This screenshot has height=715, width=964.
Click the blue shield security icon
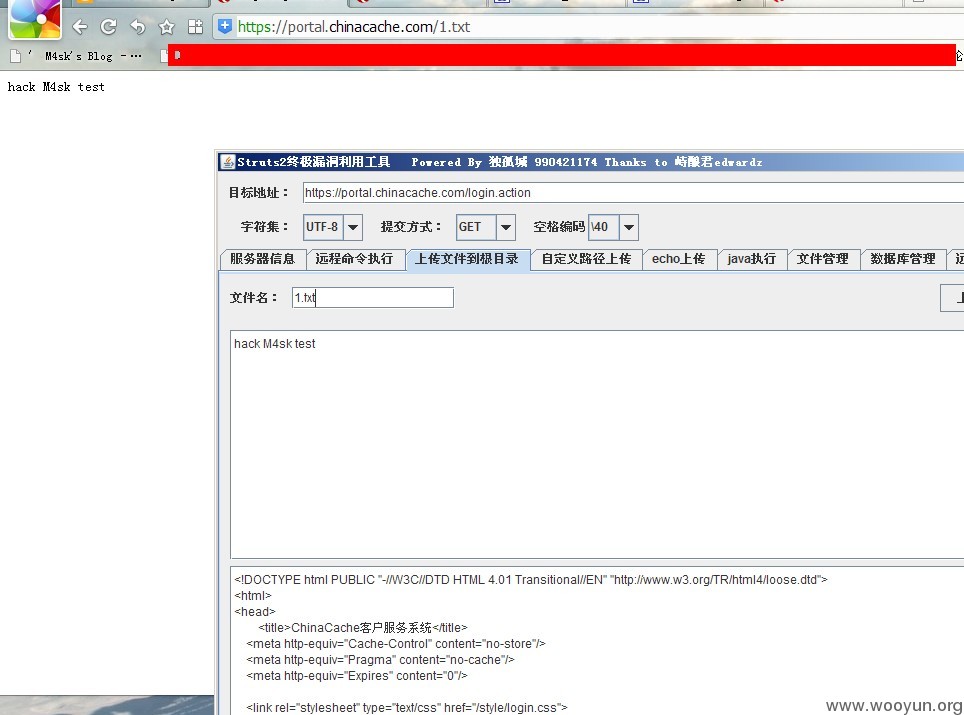[x=225, y=26]
